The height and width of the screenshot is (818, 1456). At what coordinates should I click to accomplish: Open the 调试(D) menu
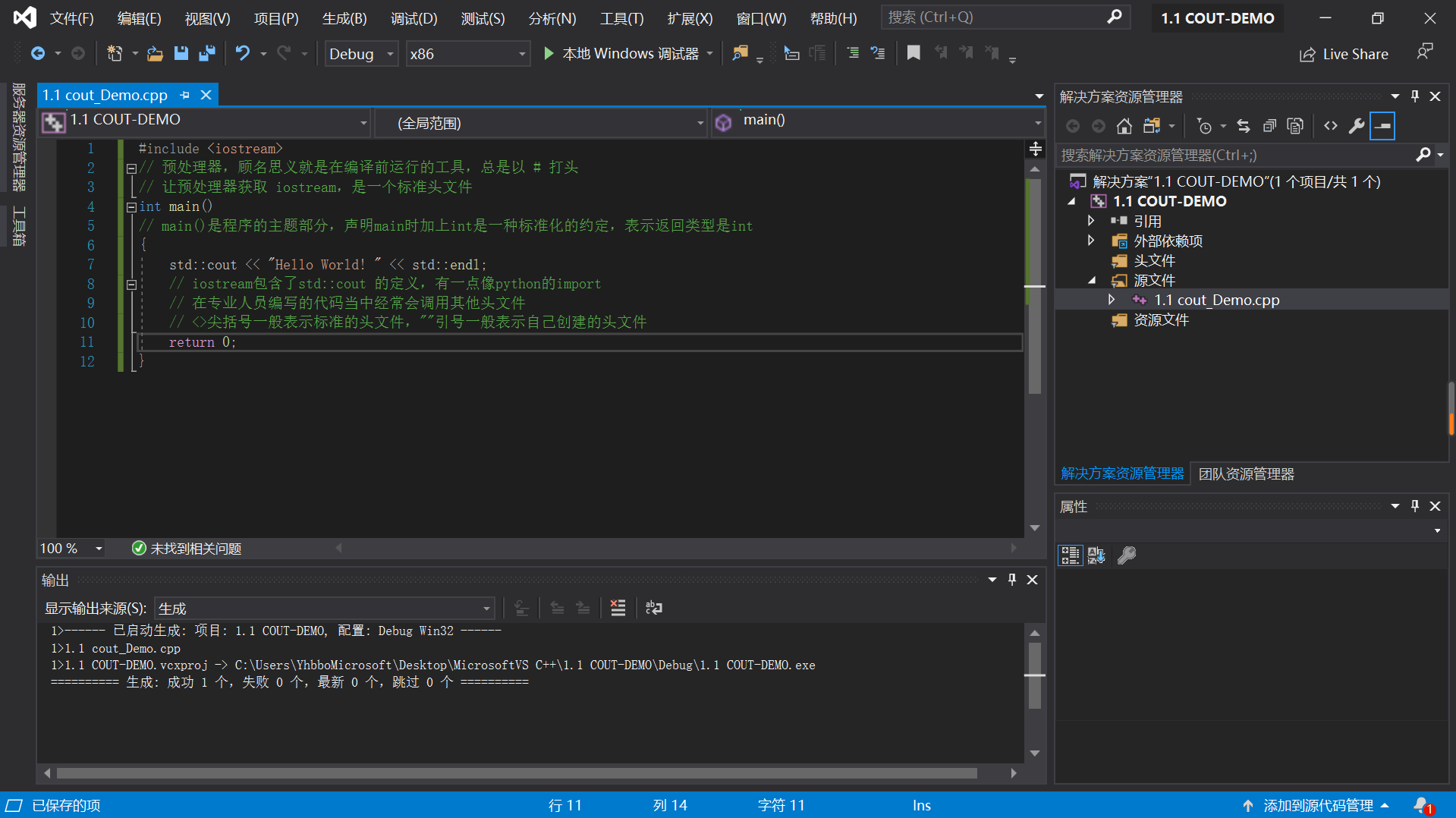click(414, 18)
